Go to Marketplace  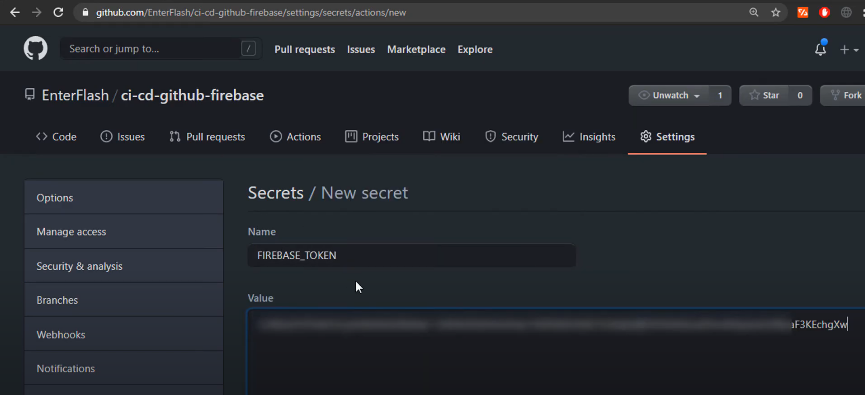coord(416,49)
